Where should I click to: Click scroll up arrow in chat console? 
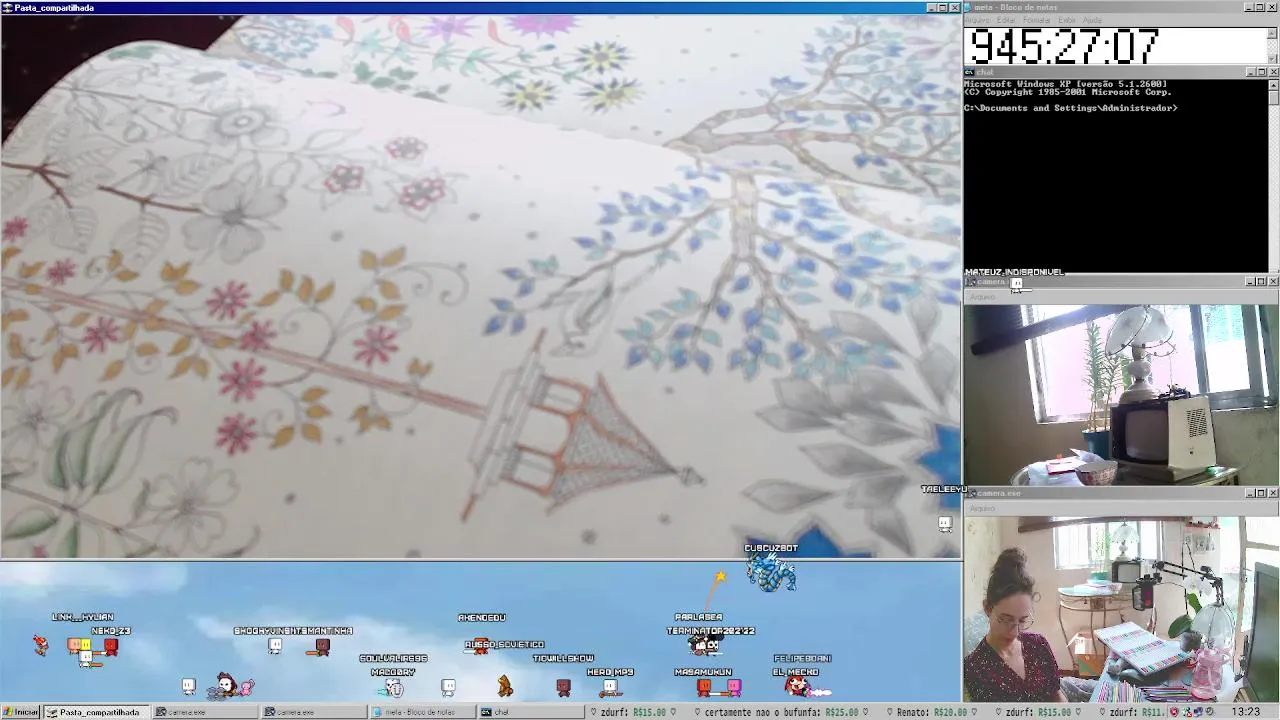[x=1273, y=84]
